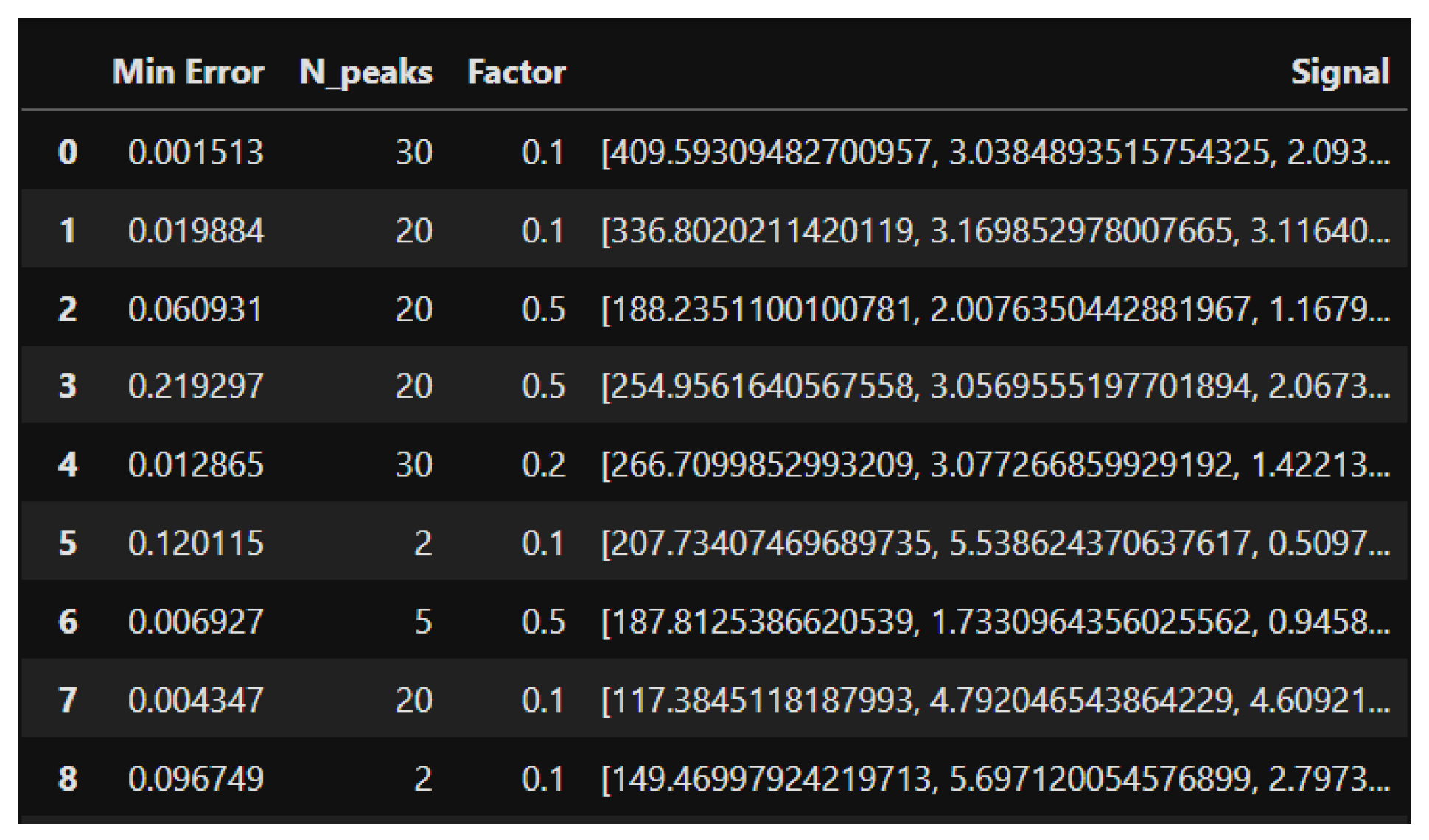Viewport: 1429px width, 840px height.
Task: Select row index 7
Action: point(68,699)
